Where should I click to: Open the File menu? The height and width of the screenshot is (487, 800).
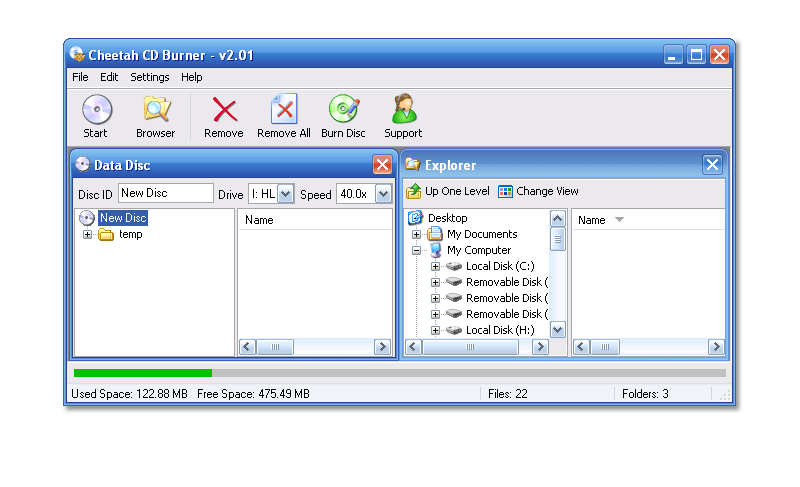(x=80, y=77)
